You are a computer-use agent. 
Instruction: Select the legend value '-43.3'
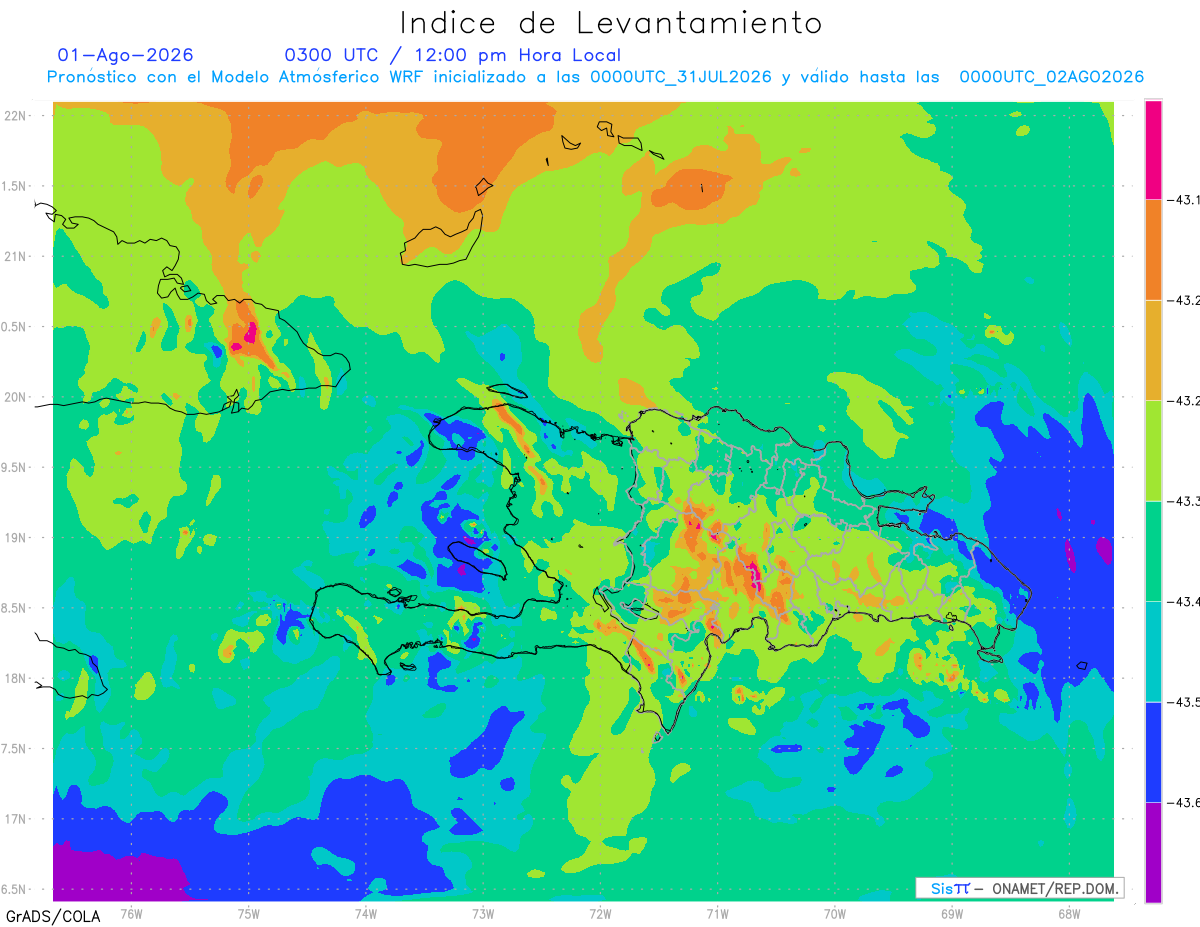point(1185,501)
